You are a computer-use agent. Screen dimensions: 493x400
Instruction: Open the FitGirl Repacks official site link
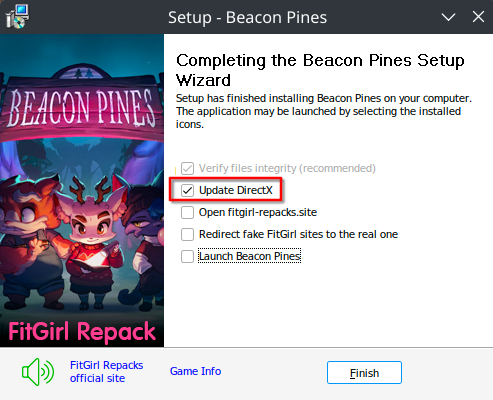pos(106,372)
